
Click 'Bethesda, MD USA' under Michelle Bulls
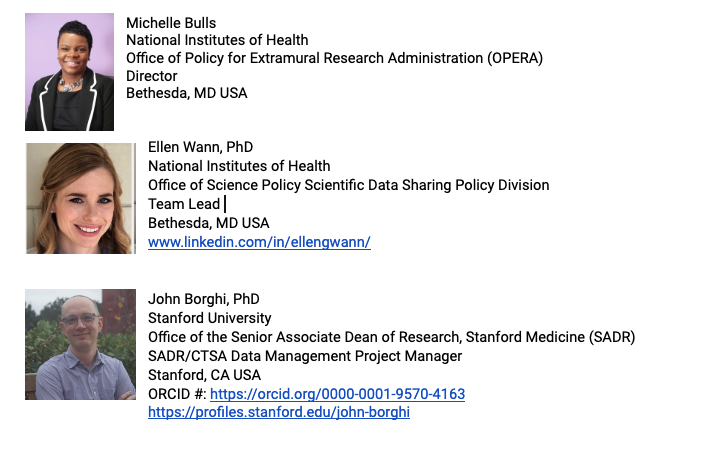(x=187, y=93)
